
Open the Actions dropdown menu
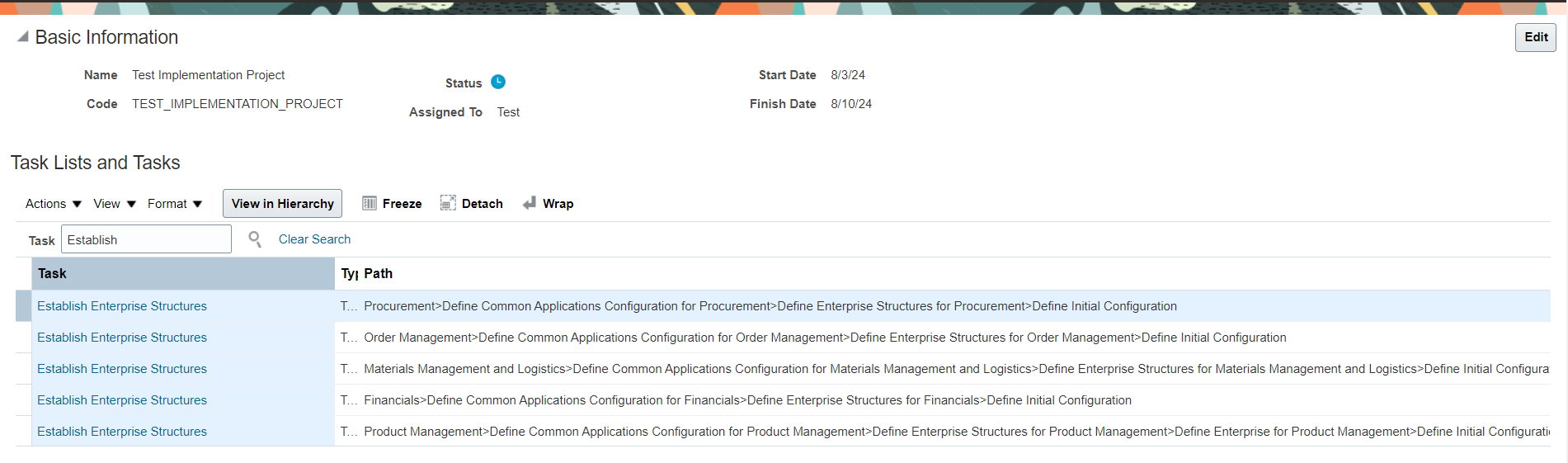(53, 204)
